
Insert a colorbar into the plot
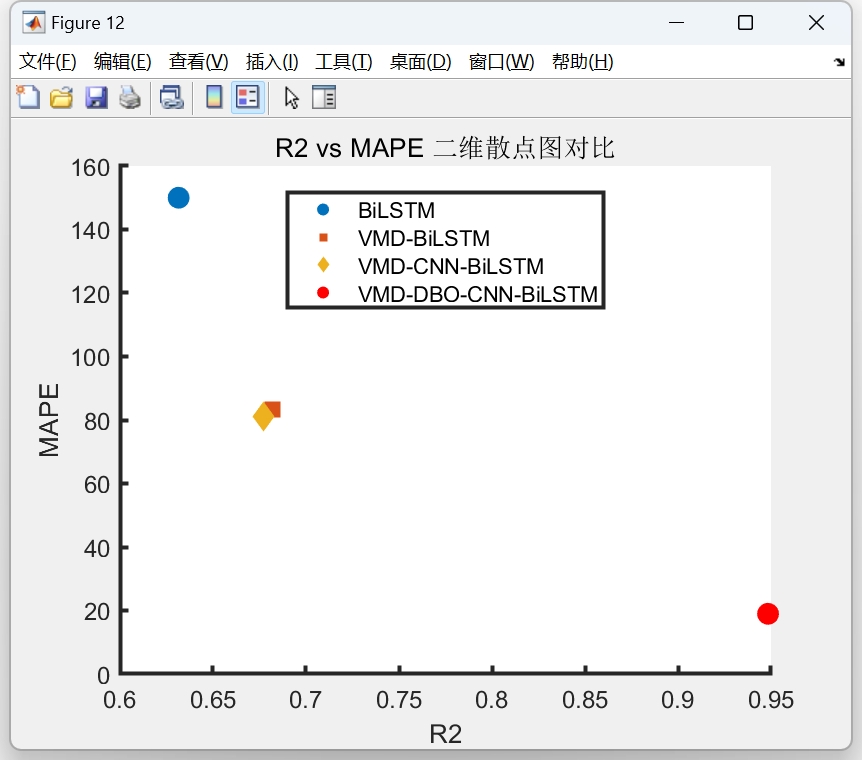[213, 97]
